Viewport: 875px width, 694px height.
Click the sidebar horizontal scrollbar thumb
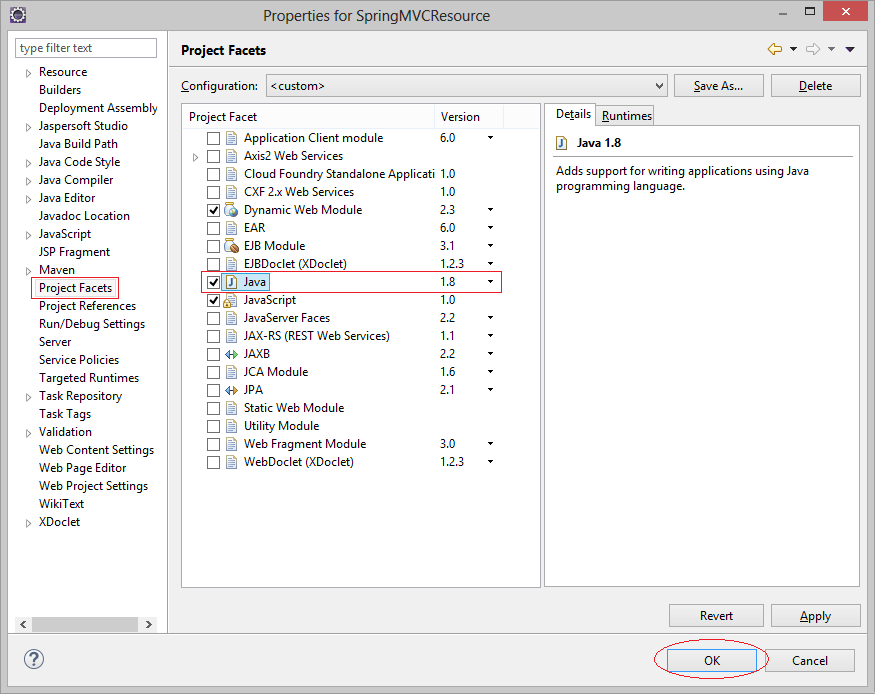85,624
